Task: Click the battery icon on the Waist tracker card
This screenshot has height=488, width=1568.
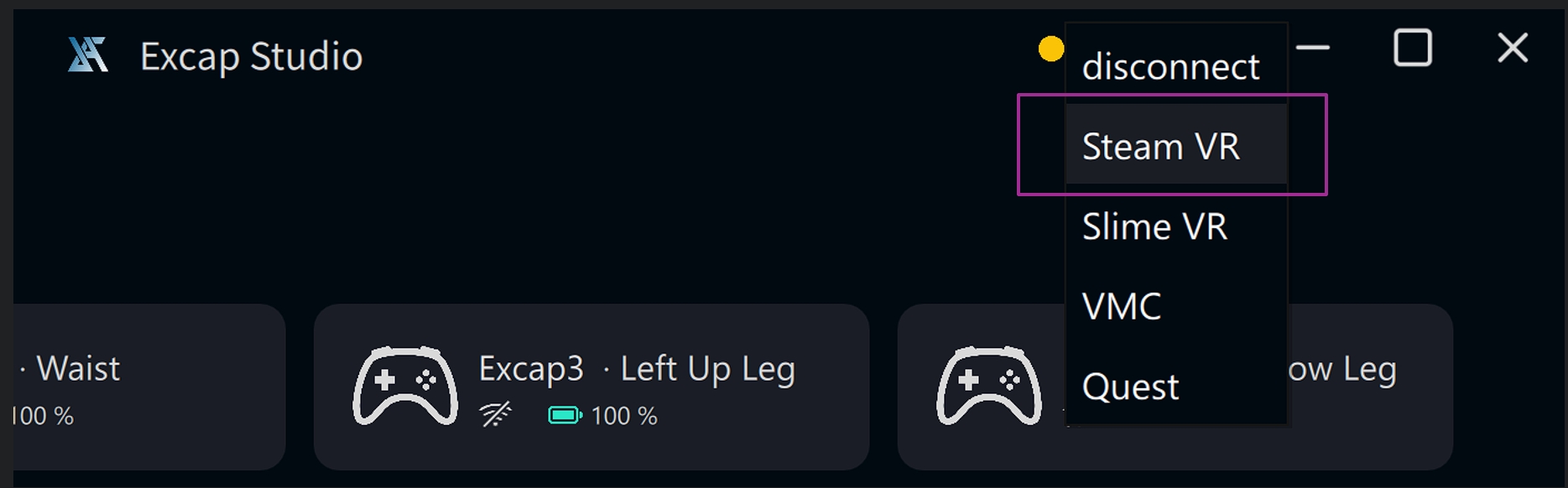Action: pyautogui.click(x=8, y=414)
